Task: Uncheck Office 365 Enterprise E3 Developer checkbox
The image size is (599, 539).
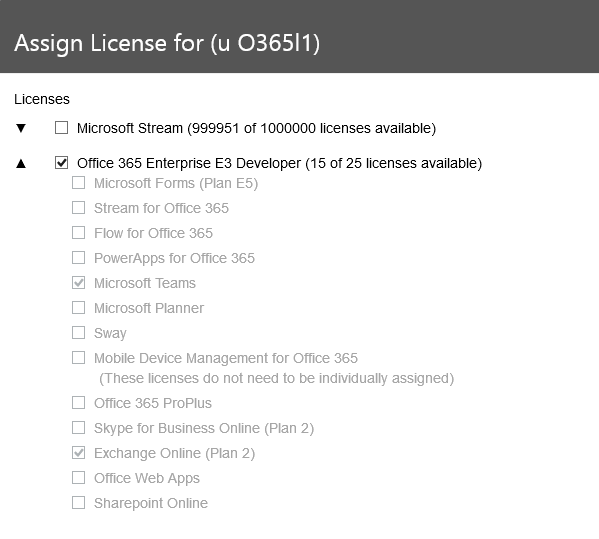Action: [62, 163]
